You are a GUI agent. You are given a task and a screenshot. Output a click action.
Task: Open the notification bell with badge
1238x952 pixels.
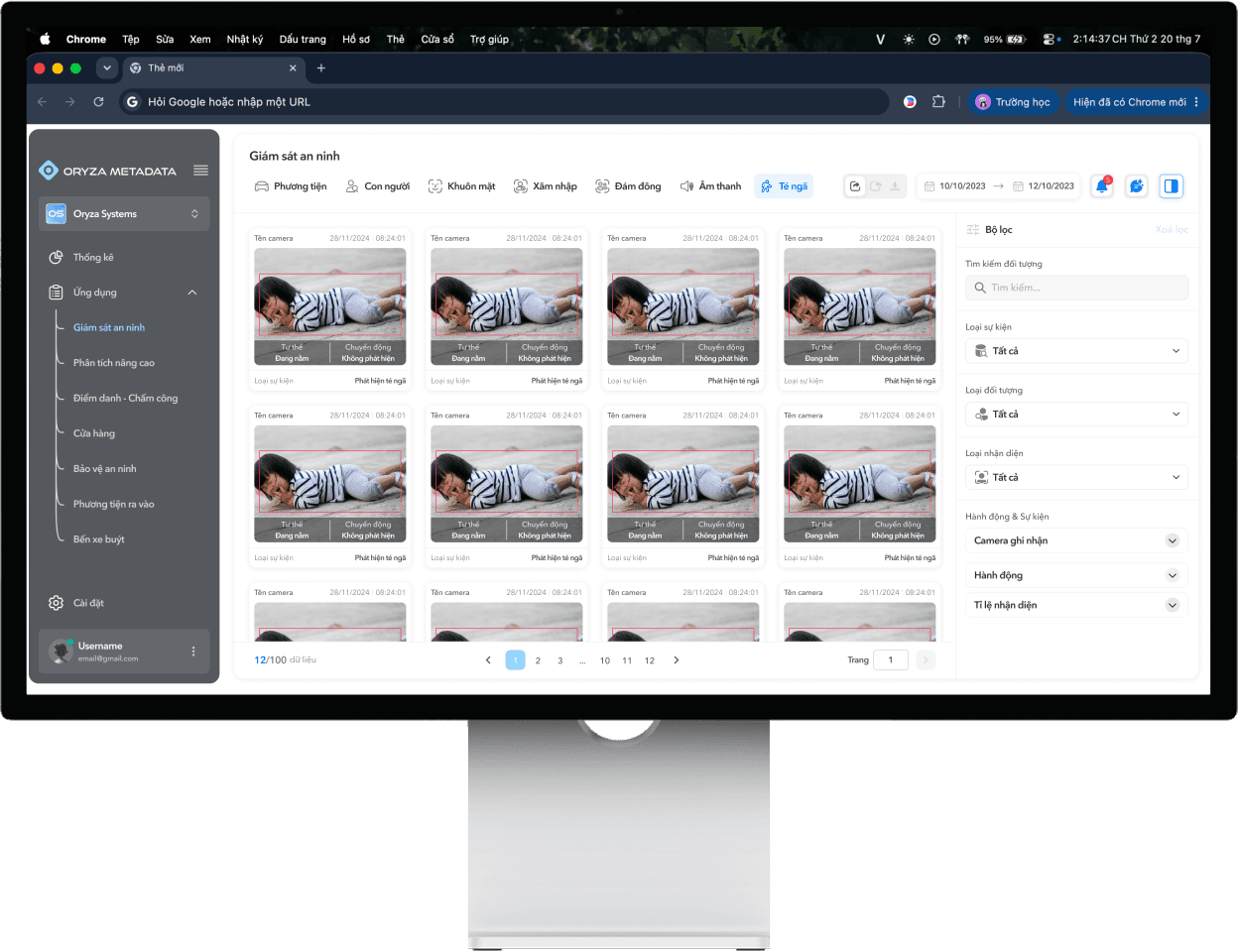pyautogui.click(x=1102, y=185)
